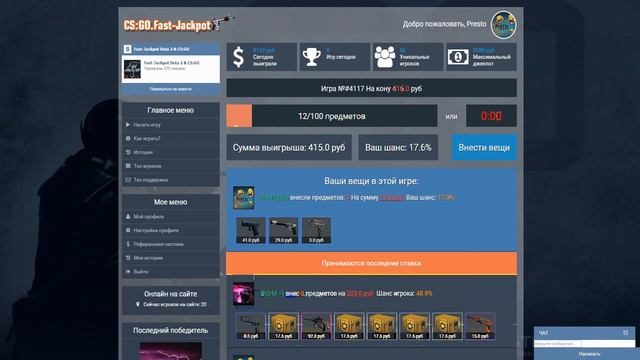The image size is (640, 360).
Task: Click the Ваш шанс: 17.6% box
Action: (398, 147)
